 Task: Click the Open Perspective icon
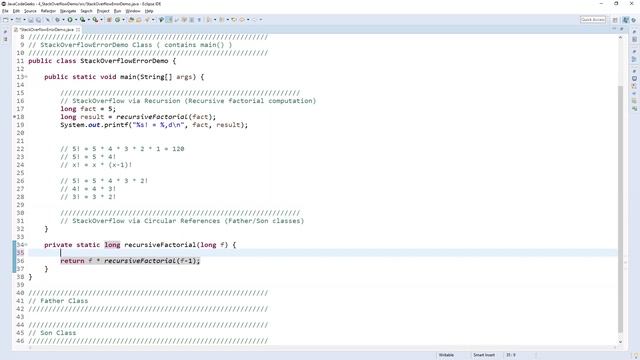pyautogui.click(x=615, y=20)
